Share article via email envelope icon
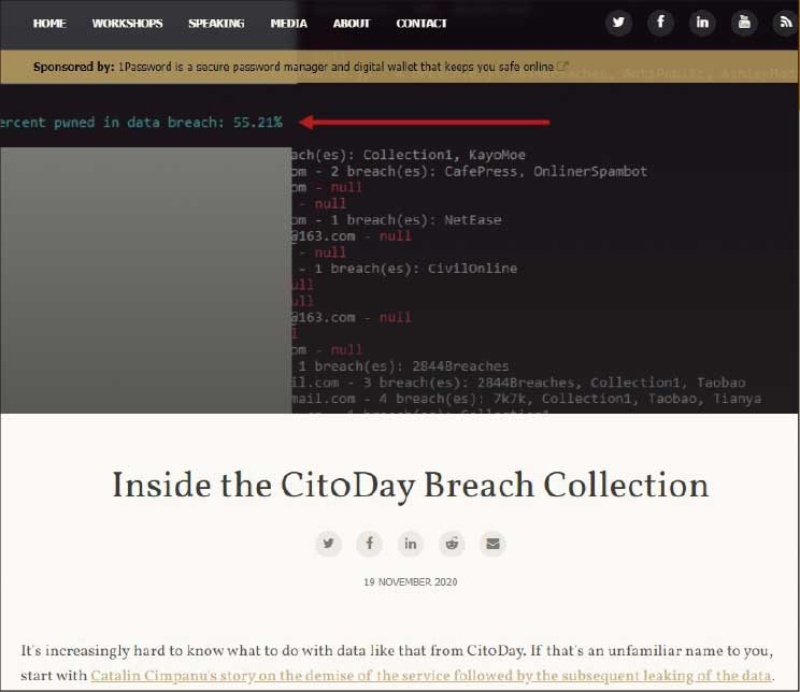800x692 pixels. pos(492,544)
